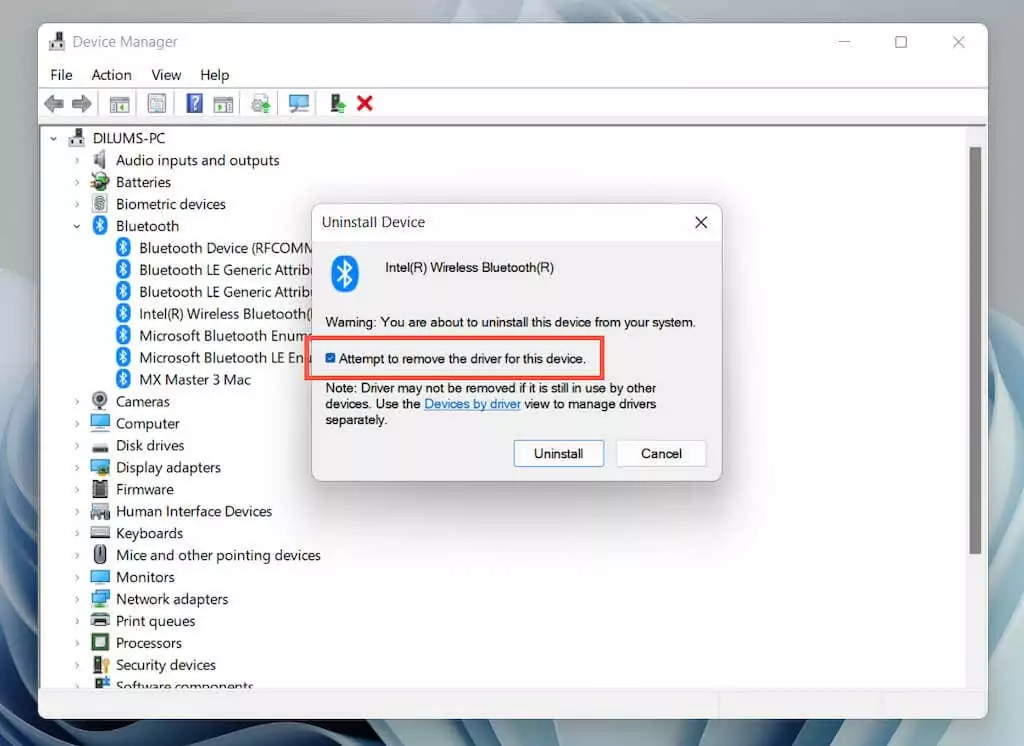Click the Show/Hide action pane toolbar icon
Image resolution: width=1024 pixels, height=746 pixels.
(223, 103)
